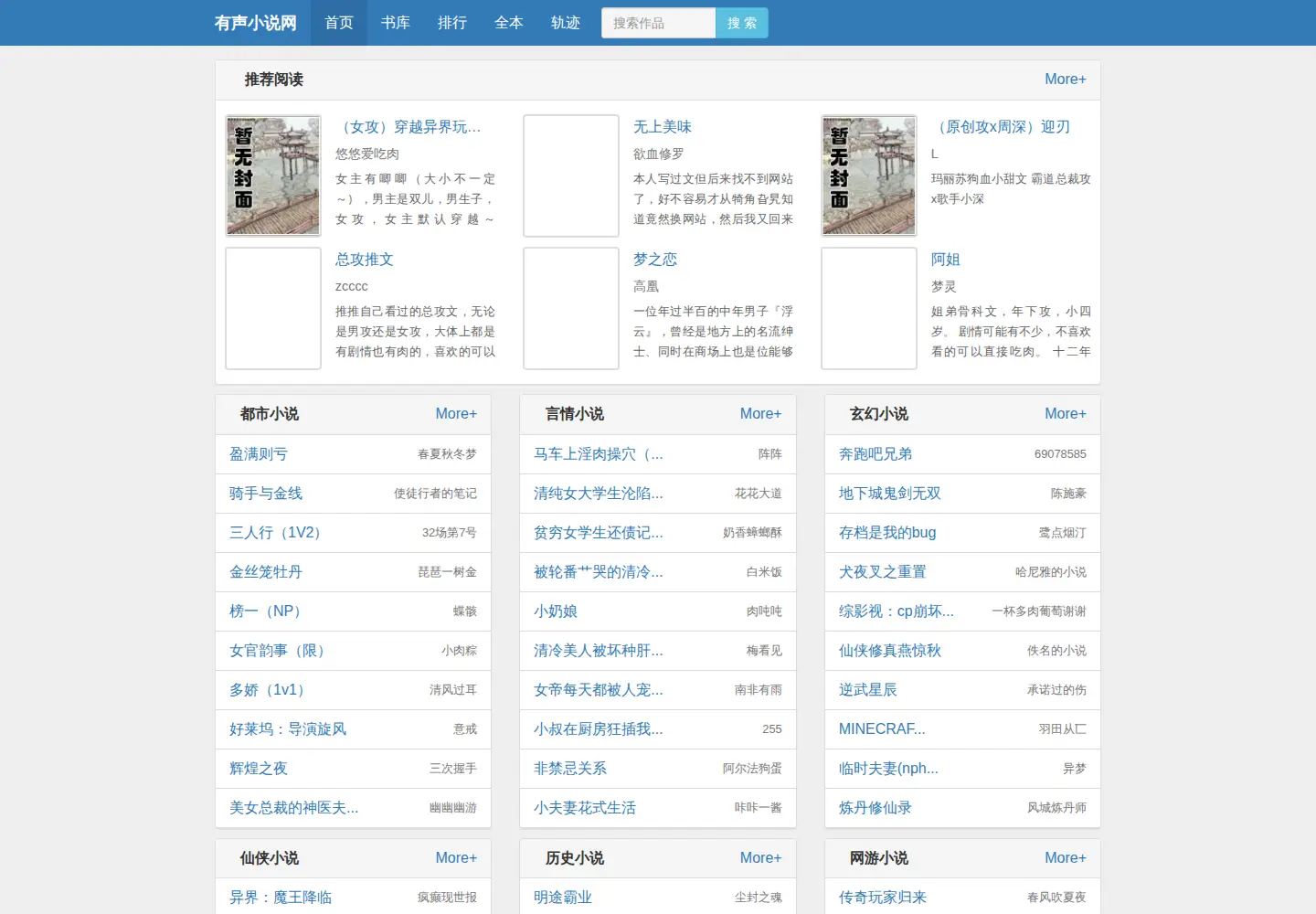Viewport: 1316px width, 914px height.
Task: Open the novel 存档是我的bug
Action: (x=887, y=533)
